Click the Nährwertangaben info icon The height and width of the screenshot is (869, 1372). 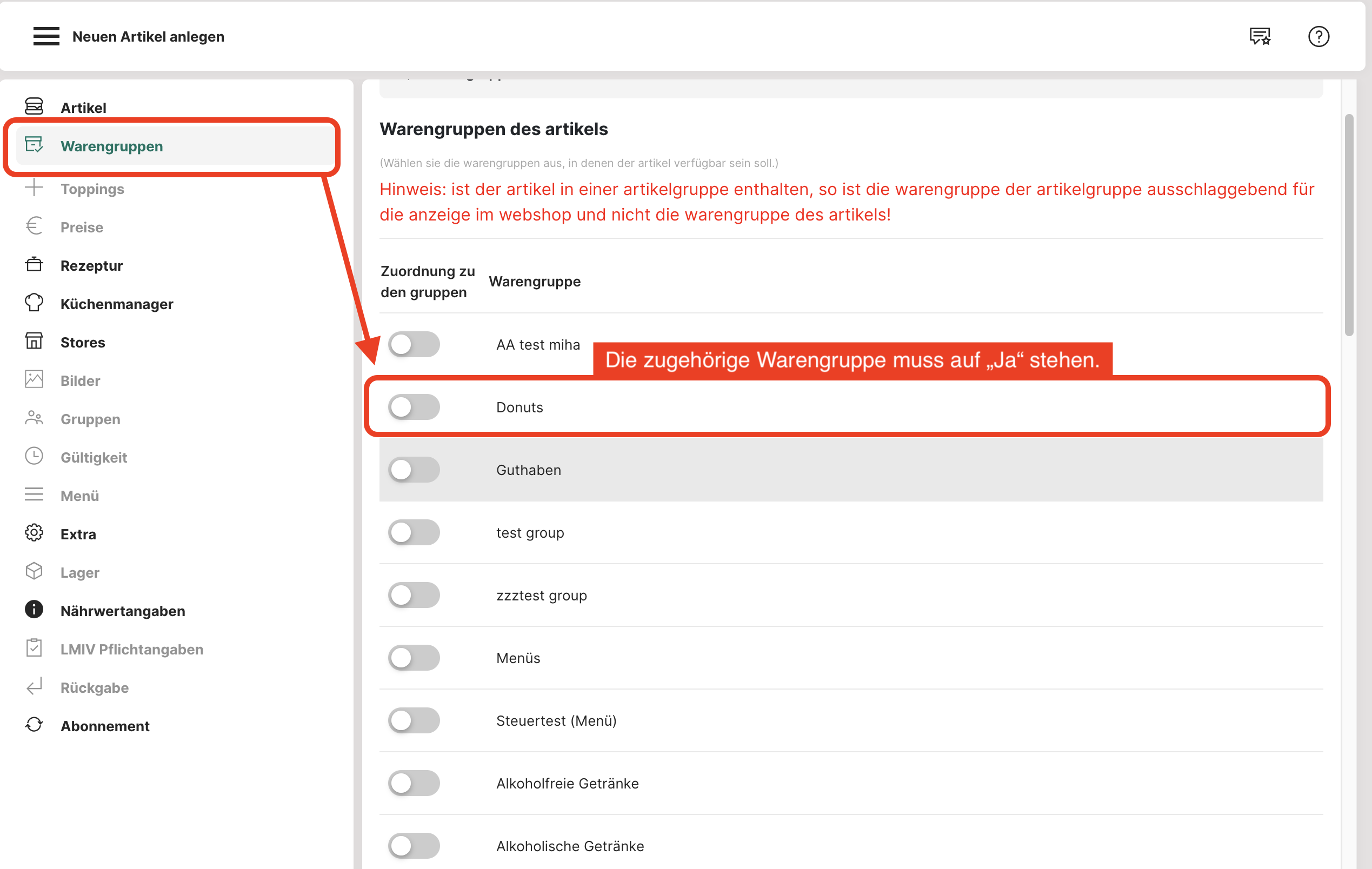(x=34, y=610)
